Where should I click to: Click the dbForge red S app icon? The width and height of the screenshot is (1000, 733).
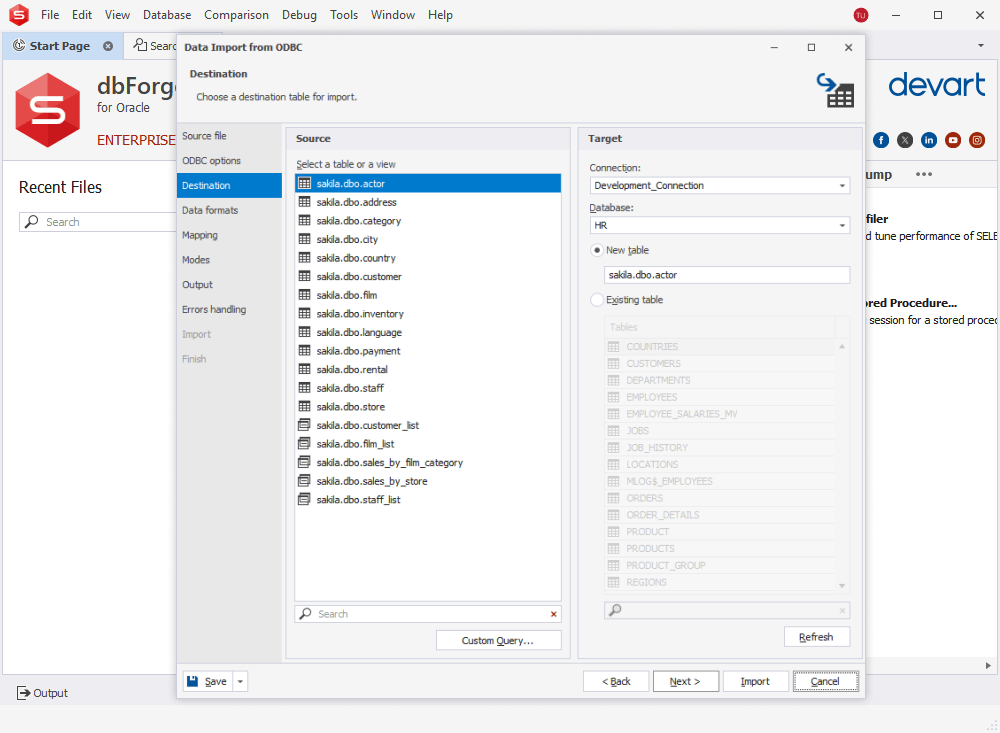pos(18,15)
